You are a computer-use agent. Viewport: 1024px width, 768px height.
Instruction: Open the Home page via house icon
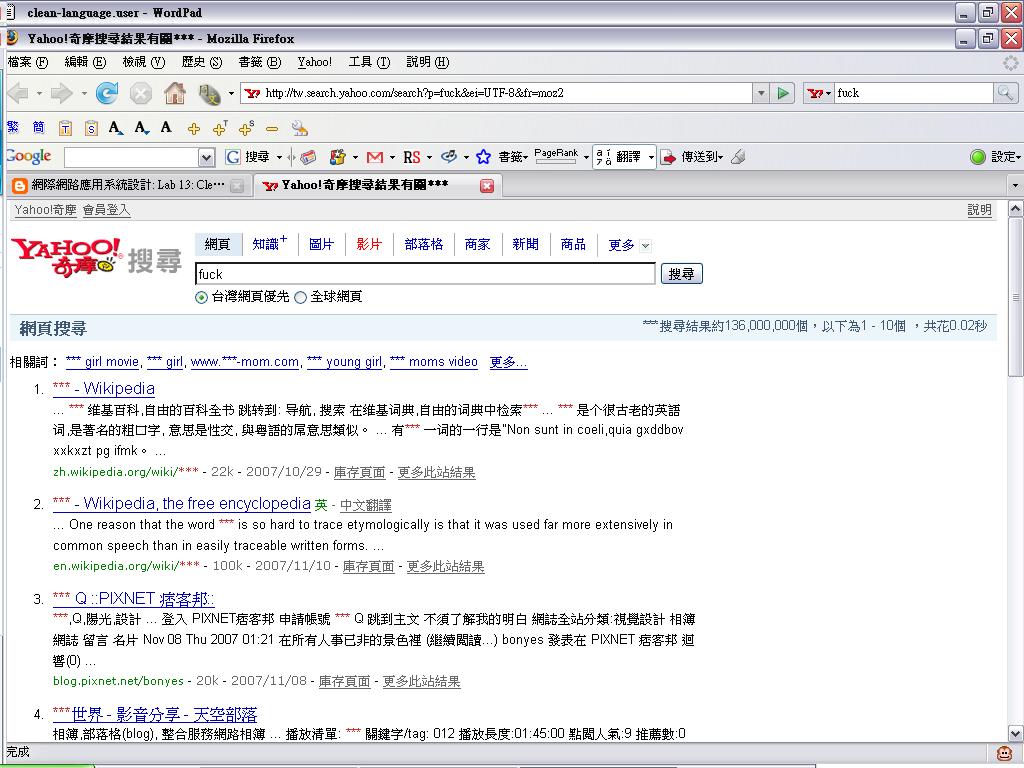pos(174,93)
